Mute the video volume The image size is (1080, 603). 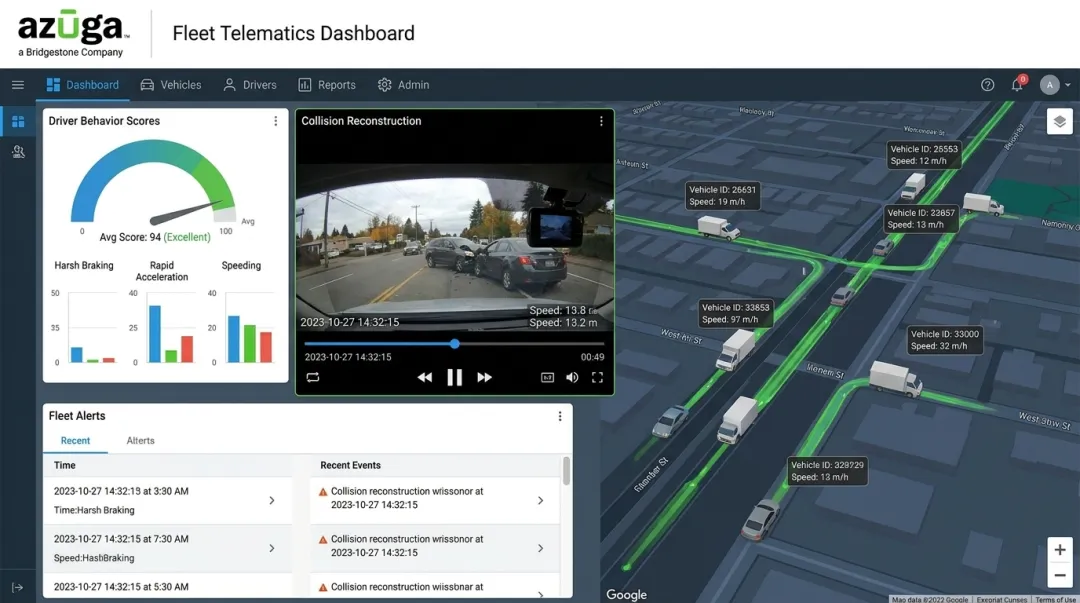572,377
